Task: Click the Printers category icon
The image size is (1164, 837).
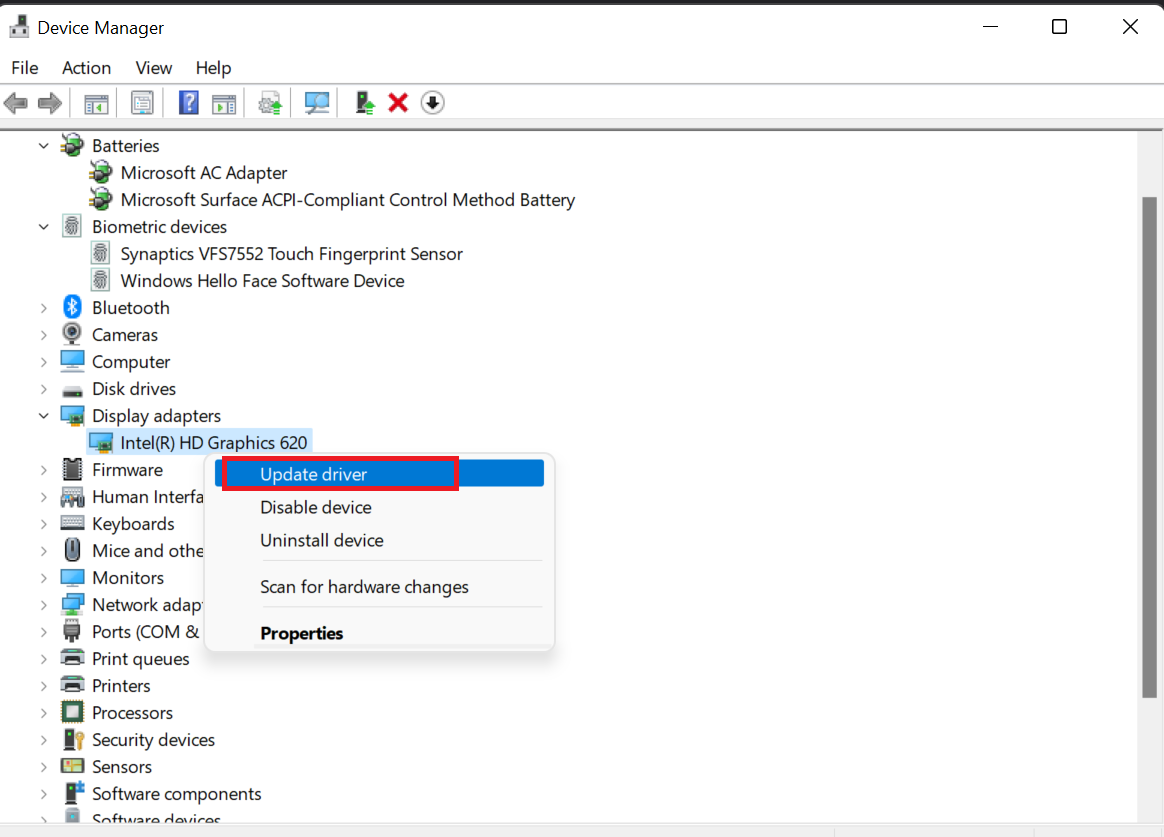Action: (72, 684)
